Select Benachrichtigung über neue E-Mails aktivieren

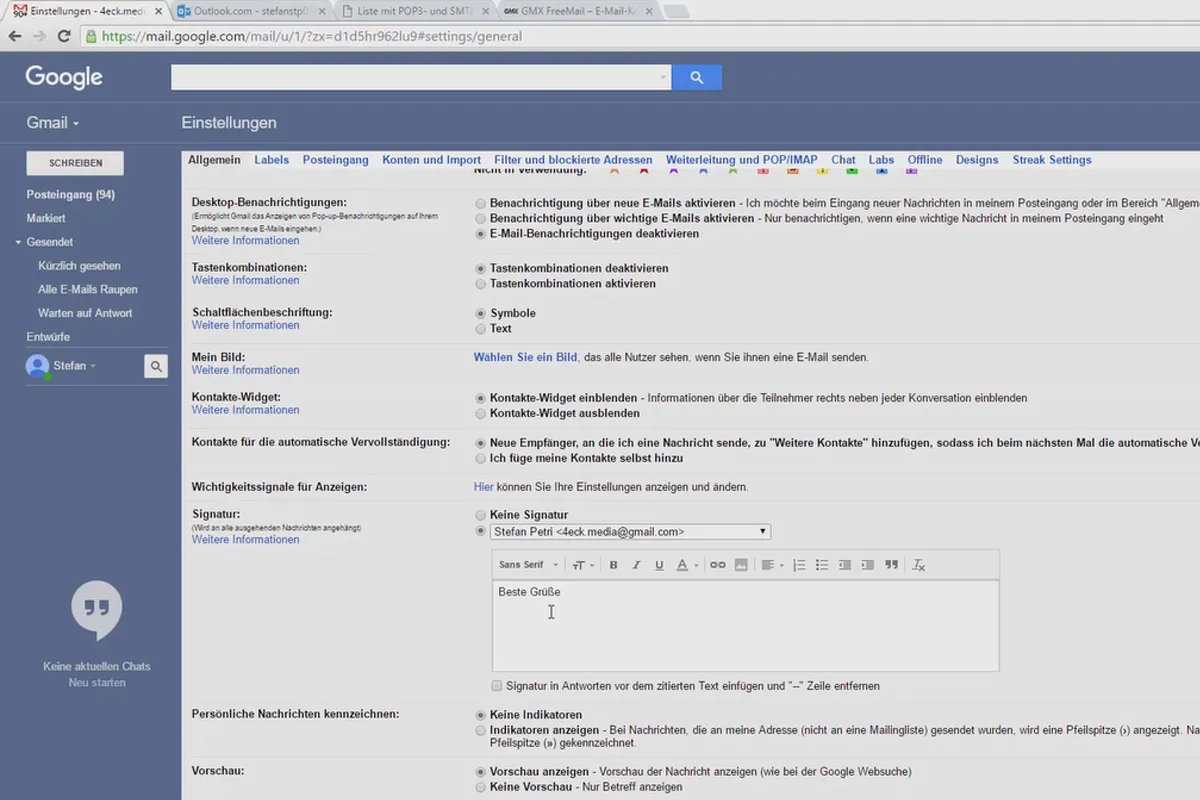click(x=481, y=203)
